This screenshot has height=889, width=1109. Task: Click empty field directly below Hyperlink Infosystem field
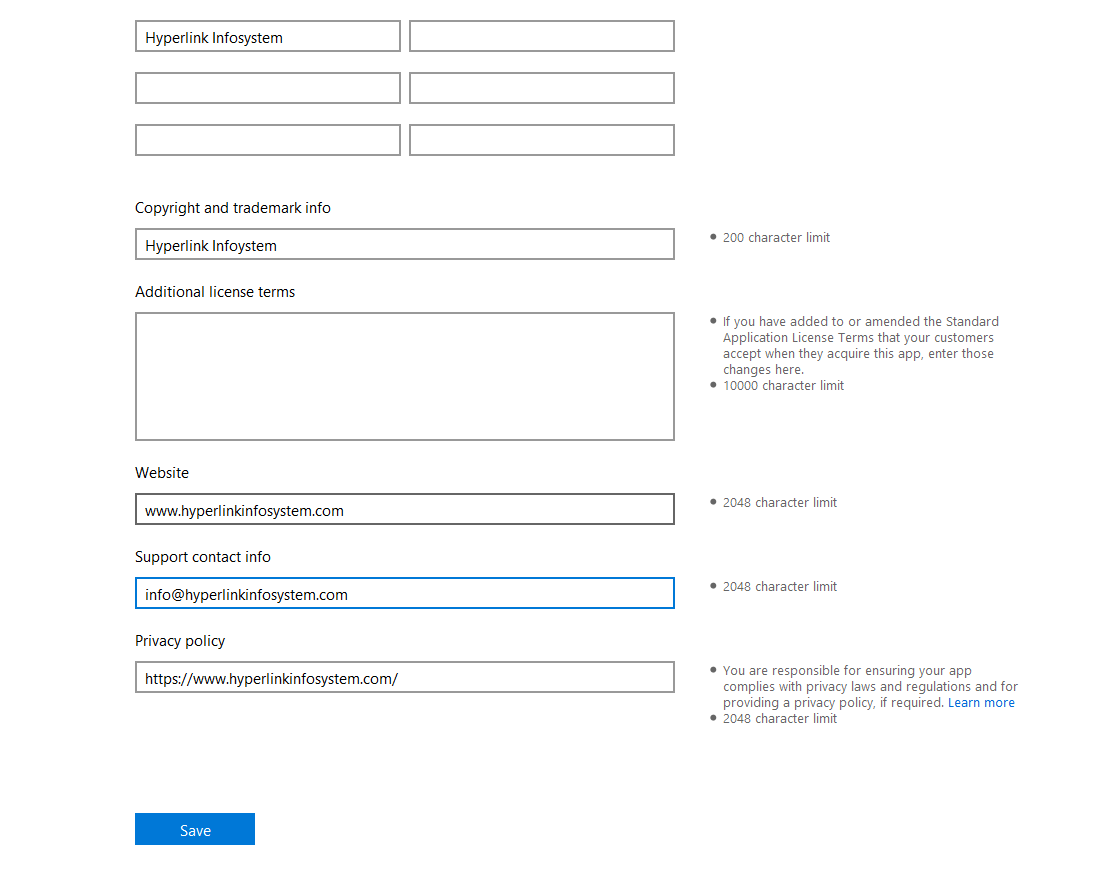click(x=267, y=88)
